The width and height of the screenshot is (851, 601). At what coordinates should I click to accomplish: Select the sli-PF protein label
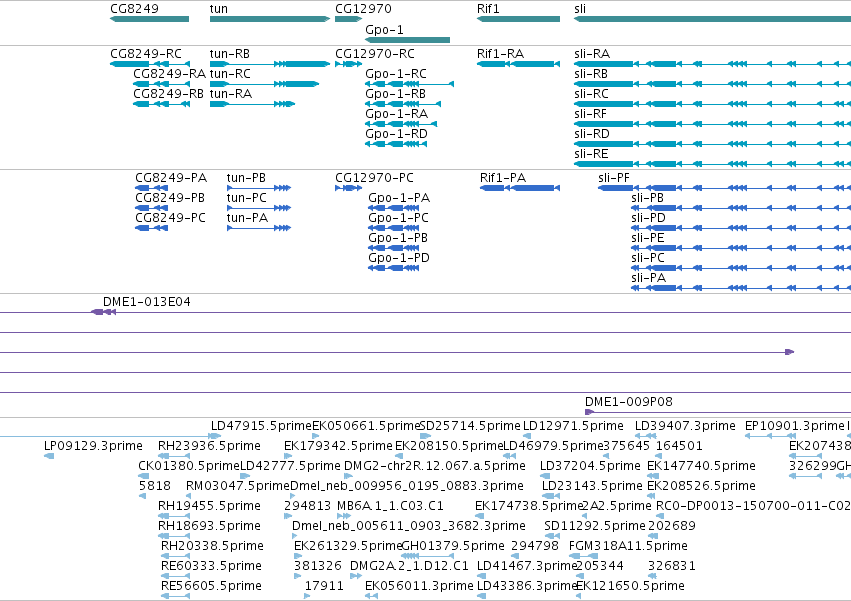pos(614,178)
